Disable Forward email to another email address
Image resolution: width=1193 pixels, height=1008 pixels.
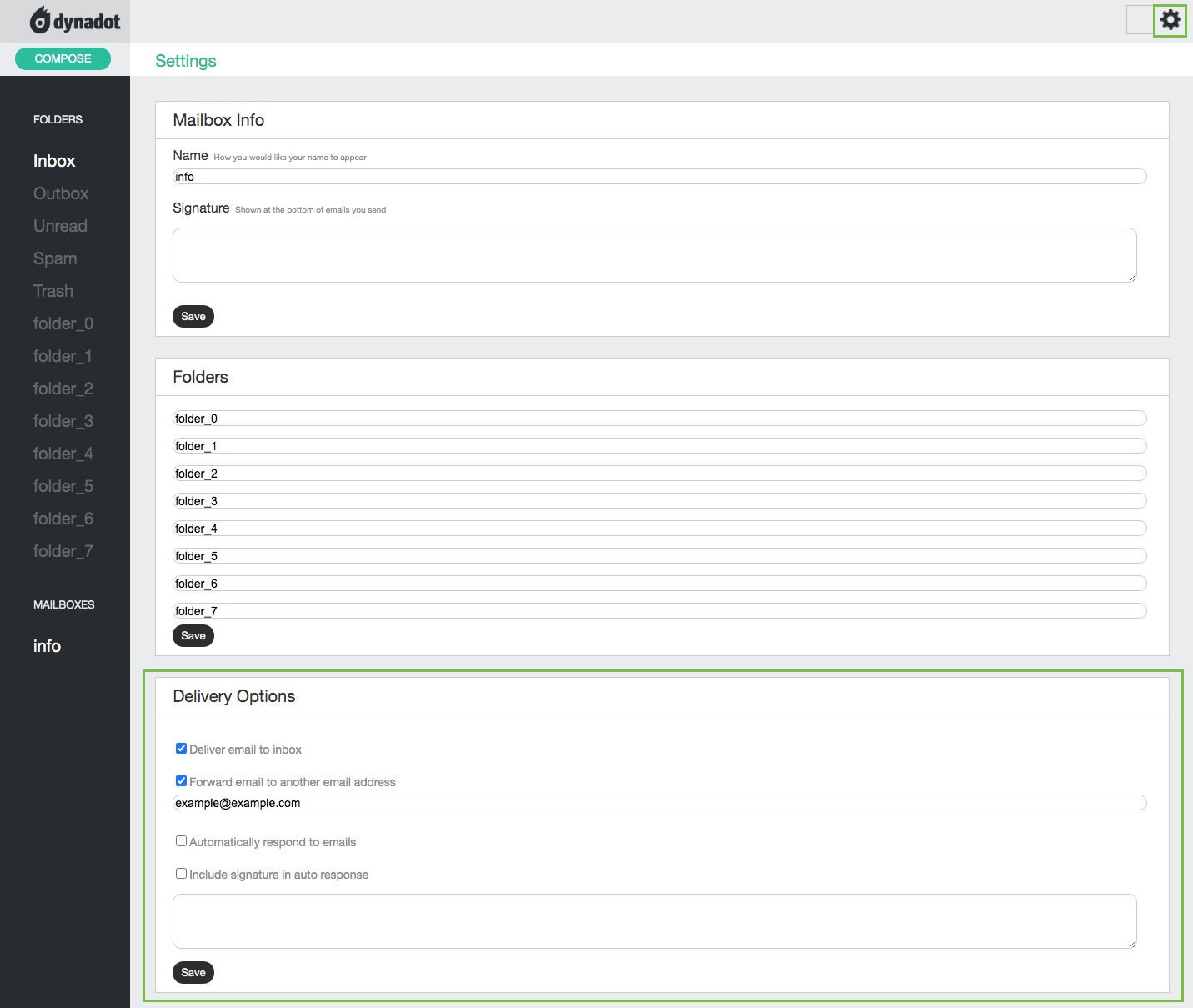181,780
